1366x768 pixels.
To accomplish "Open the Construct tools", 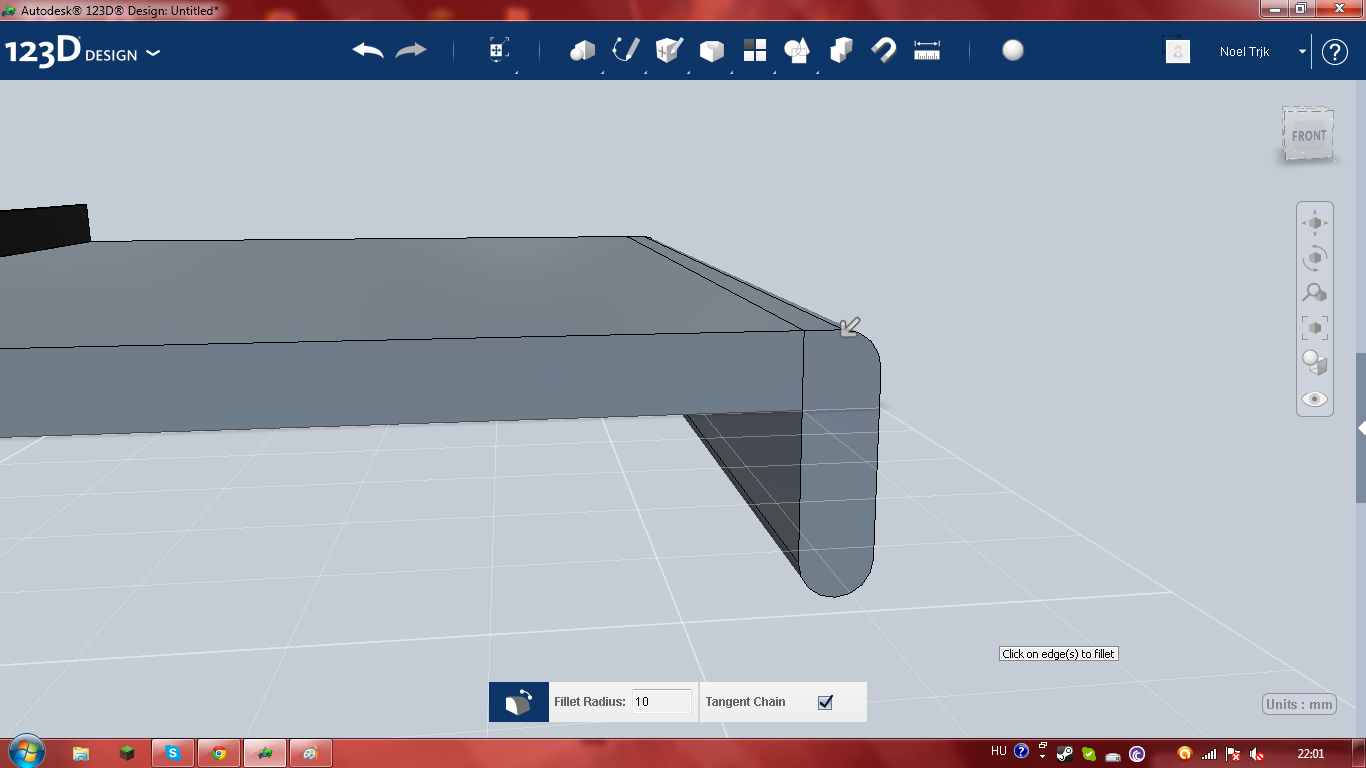I will [669, 51].
